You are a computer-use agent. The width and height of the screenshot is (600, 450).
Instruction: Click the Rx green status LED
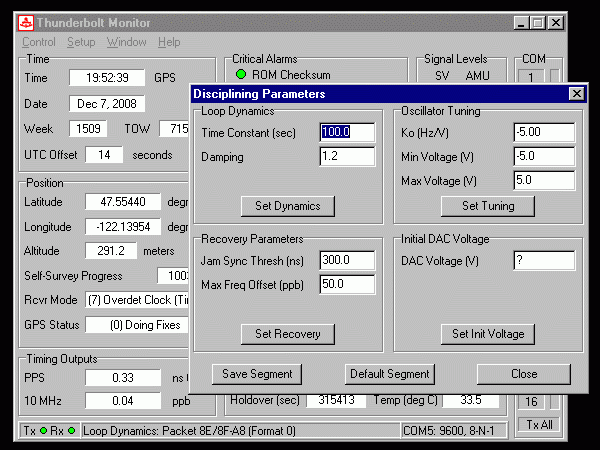72,430
